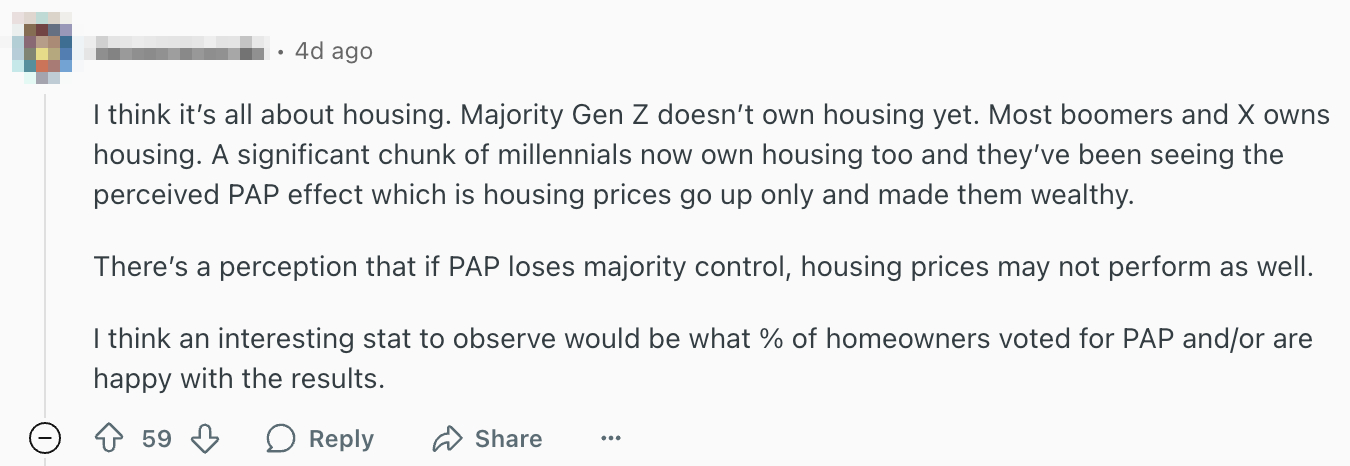Click the line about PAP losing majority control
Viewport: 1350px width, 466px height.
point(700,267)
